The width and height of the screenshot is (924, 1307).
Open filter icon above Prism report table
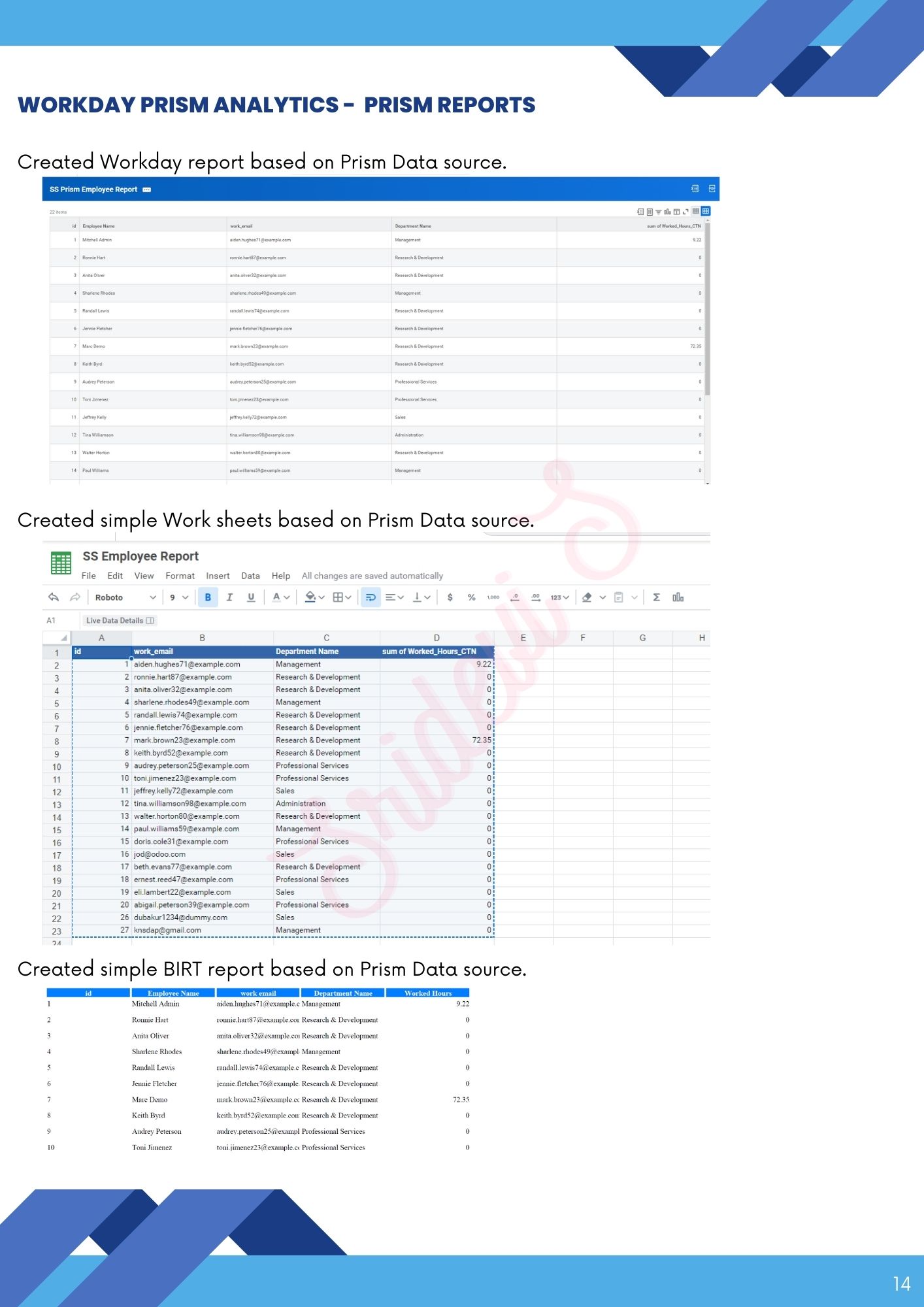658,212
